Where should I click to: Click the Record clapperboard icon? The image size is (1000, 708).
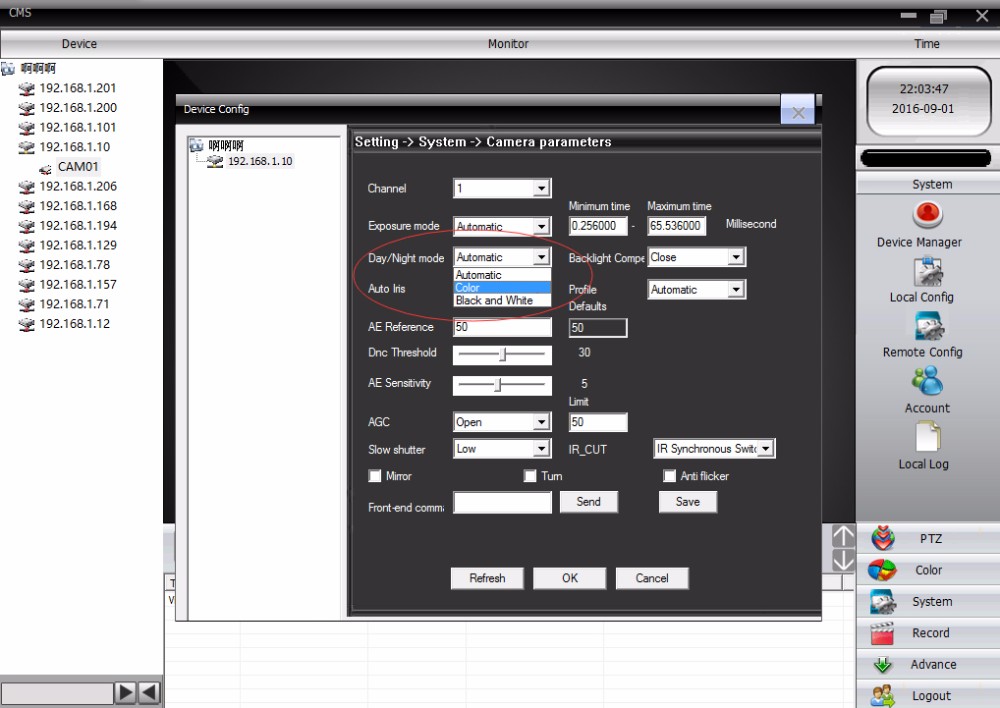pos(882,633)
